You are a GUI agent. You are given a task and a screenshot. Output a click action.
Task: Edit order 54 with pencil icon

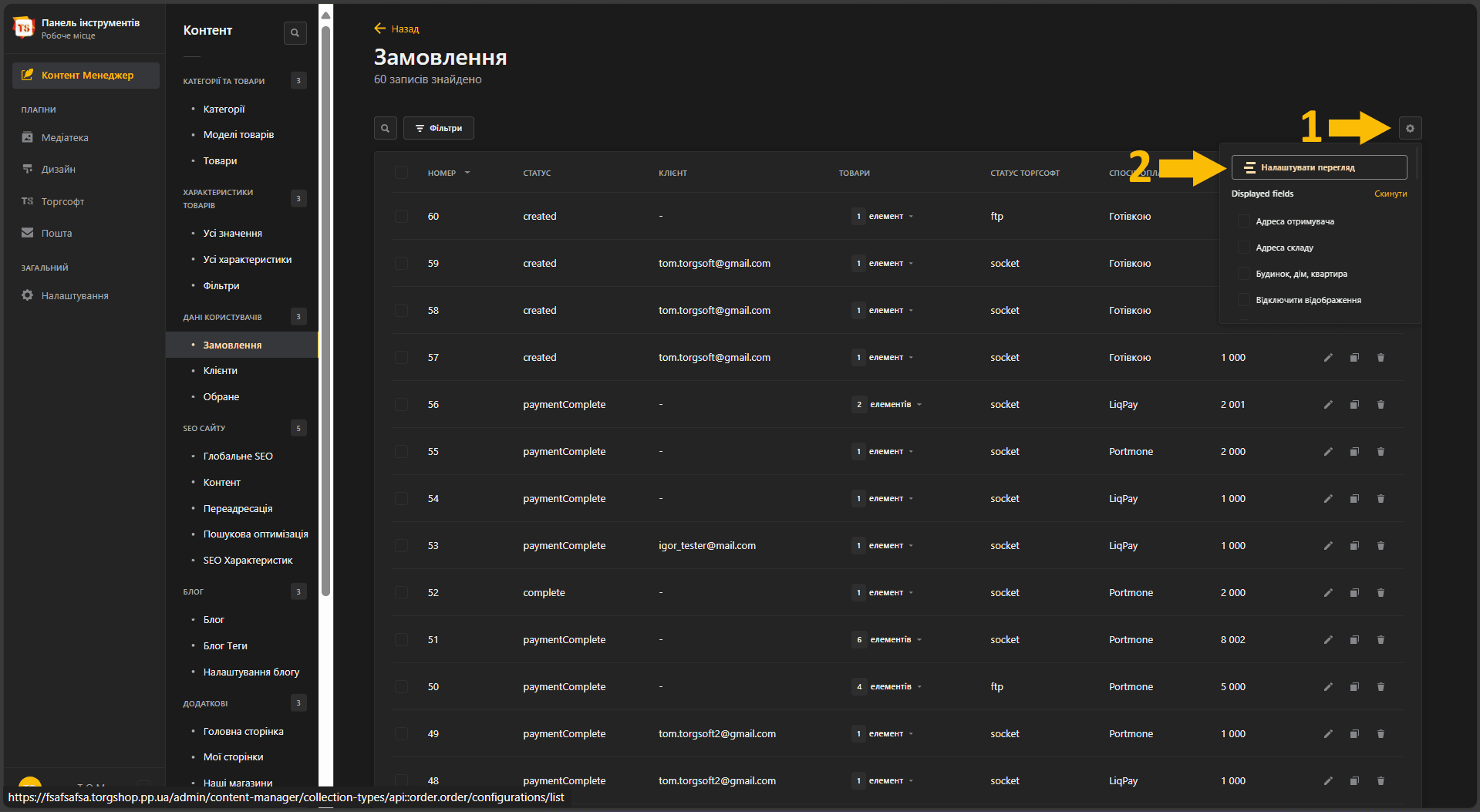1328,499
